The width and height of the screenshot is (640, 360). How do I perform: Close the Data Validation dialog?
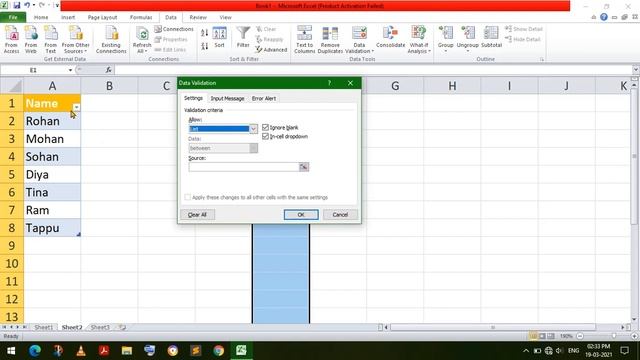coord(350,83)
